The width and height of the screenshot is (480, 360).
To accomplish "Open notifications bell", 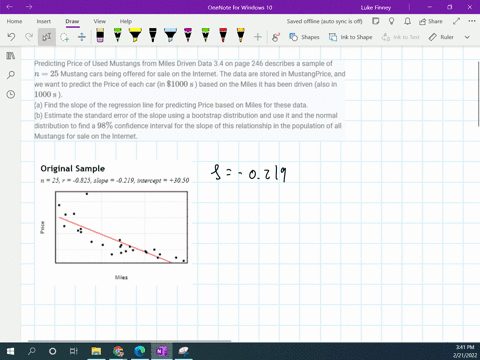I will [407, 21].
